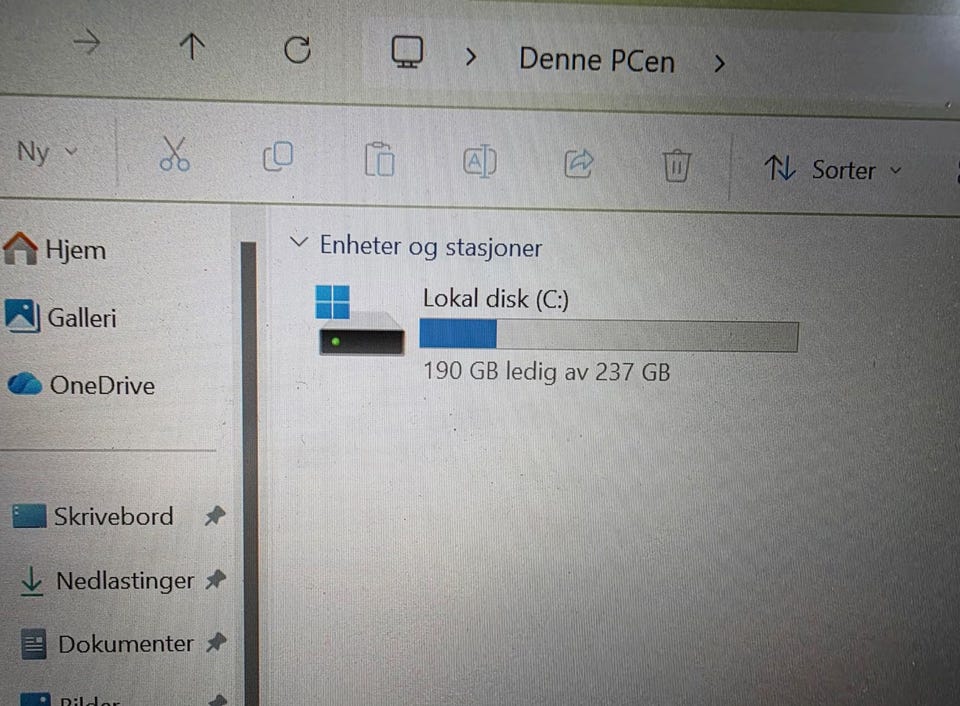Click the Copy icon in toolbar
This screenshot has width=960, height=706.
pos(278,156)
